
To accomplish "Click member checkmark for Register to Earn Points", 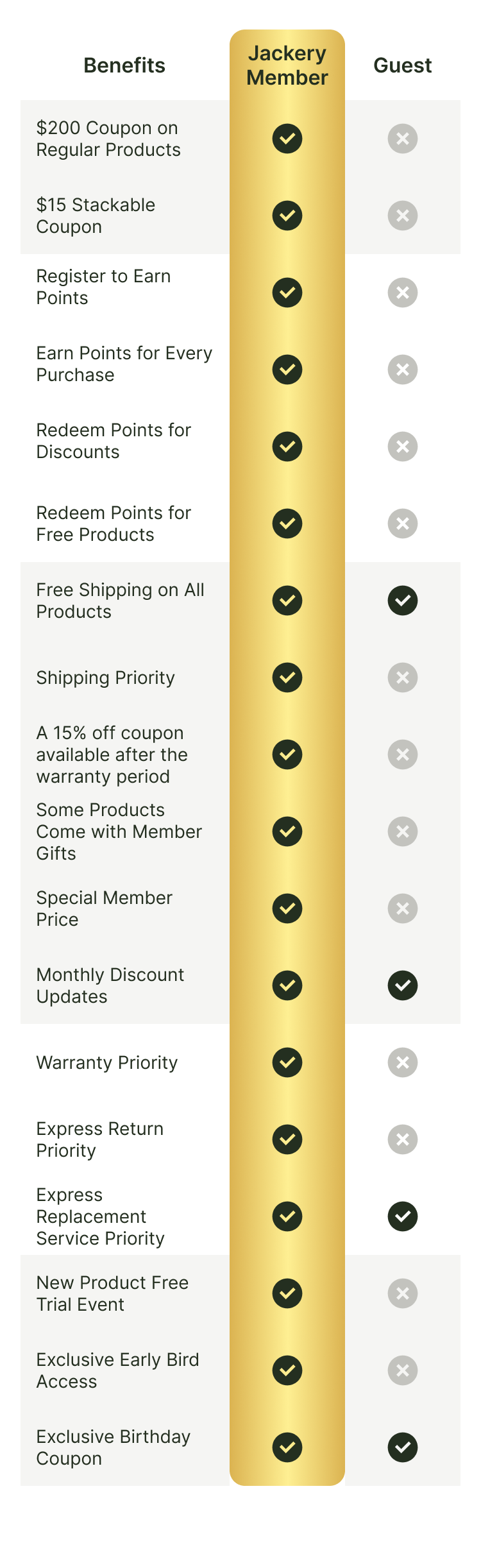I will pyautogui.click(x=287, y=293).
